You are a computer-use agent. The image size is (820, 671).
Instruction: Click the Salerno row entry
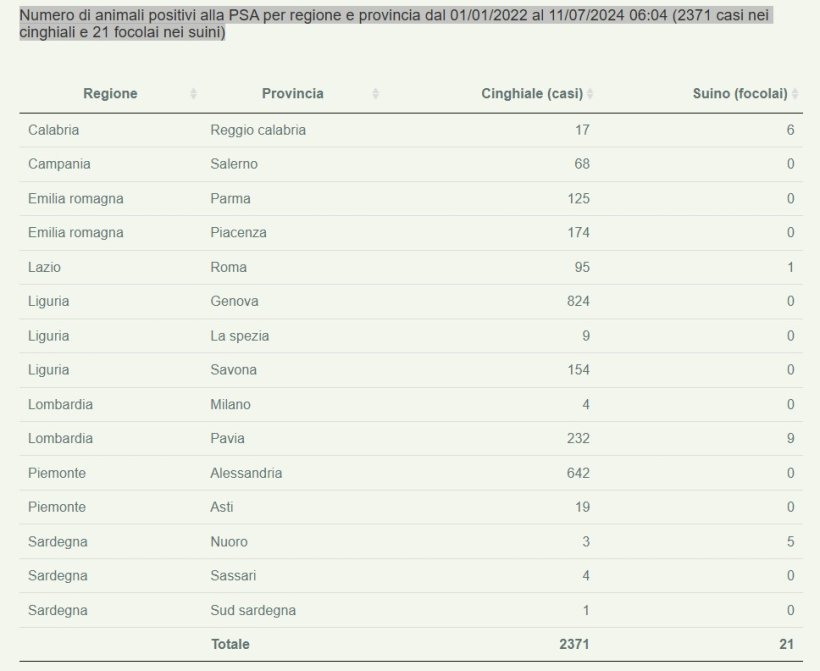pyautogui.click(x=234, y=164)
